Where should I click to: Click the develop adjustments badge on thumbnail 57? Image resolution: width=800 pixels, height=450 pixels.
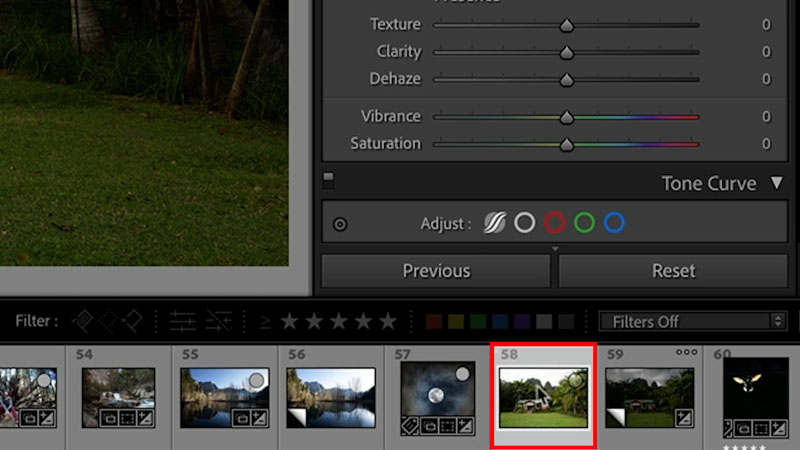point(465,426)
